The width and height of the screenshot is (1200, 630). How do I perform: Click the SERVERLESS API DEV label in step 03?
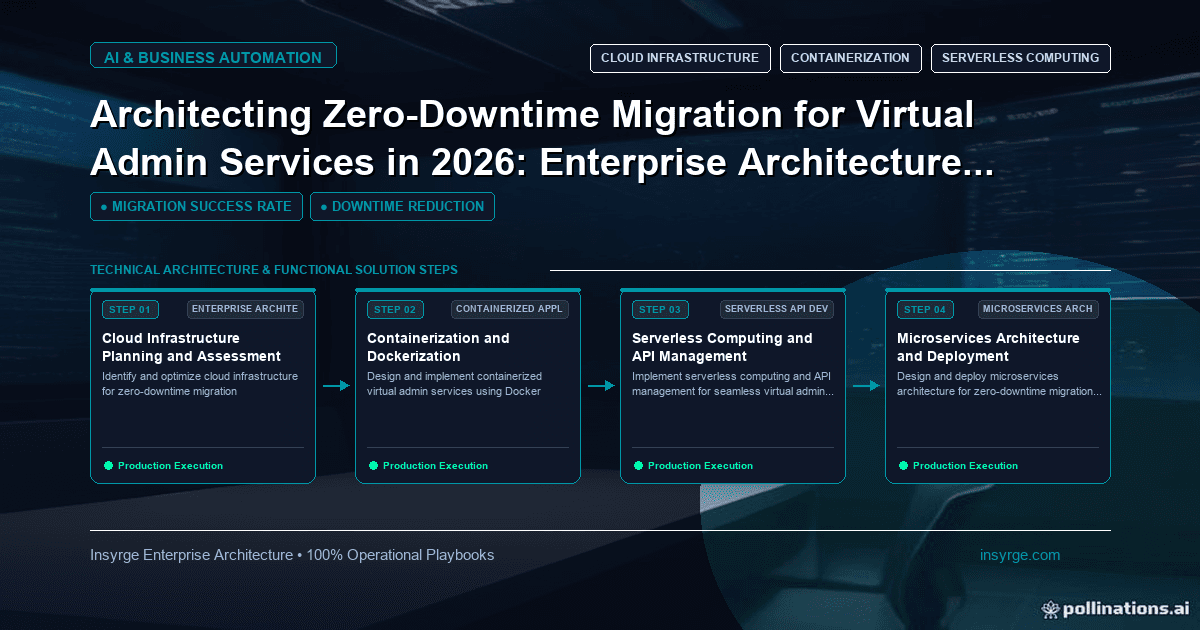point(776,309)
